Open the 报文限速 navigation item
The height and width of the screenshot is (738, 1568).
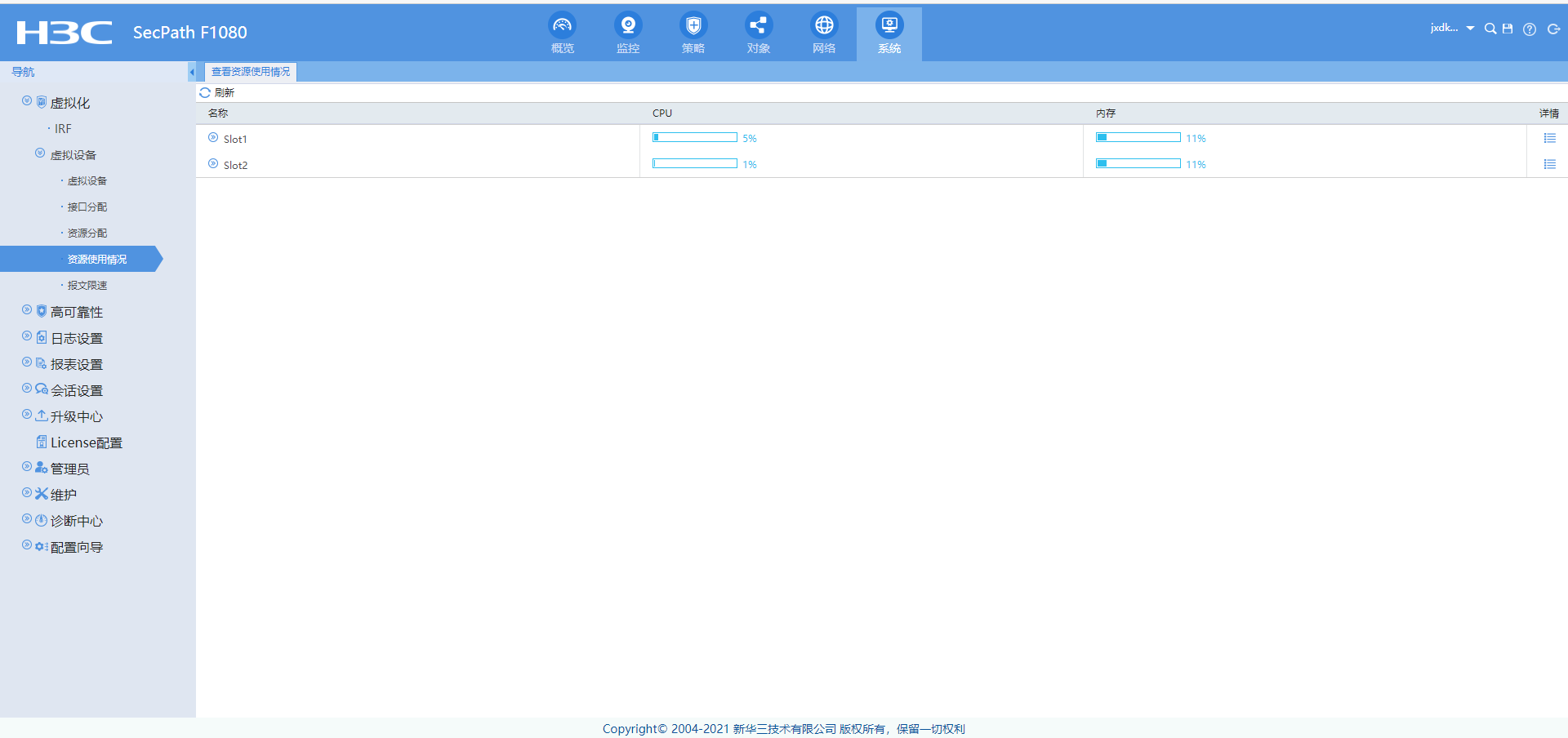coord(87,286)
